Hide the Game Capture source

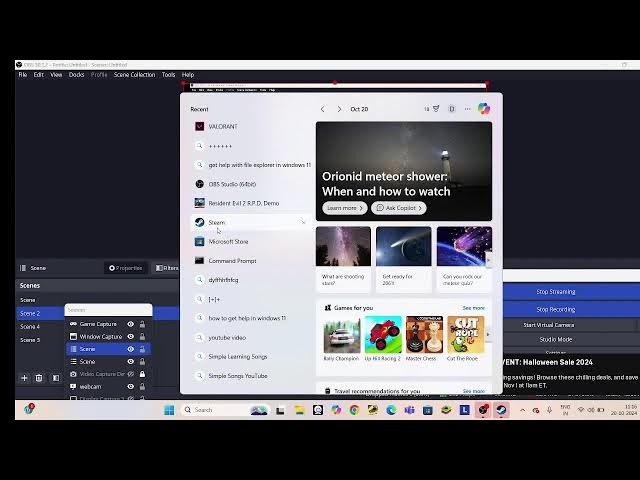[130, 324]
